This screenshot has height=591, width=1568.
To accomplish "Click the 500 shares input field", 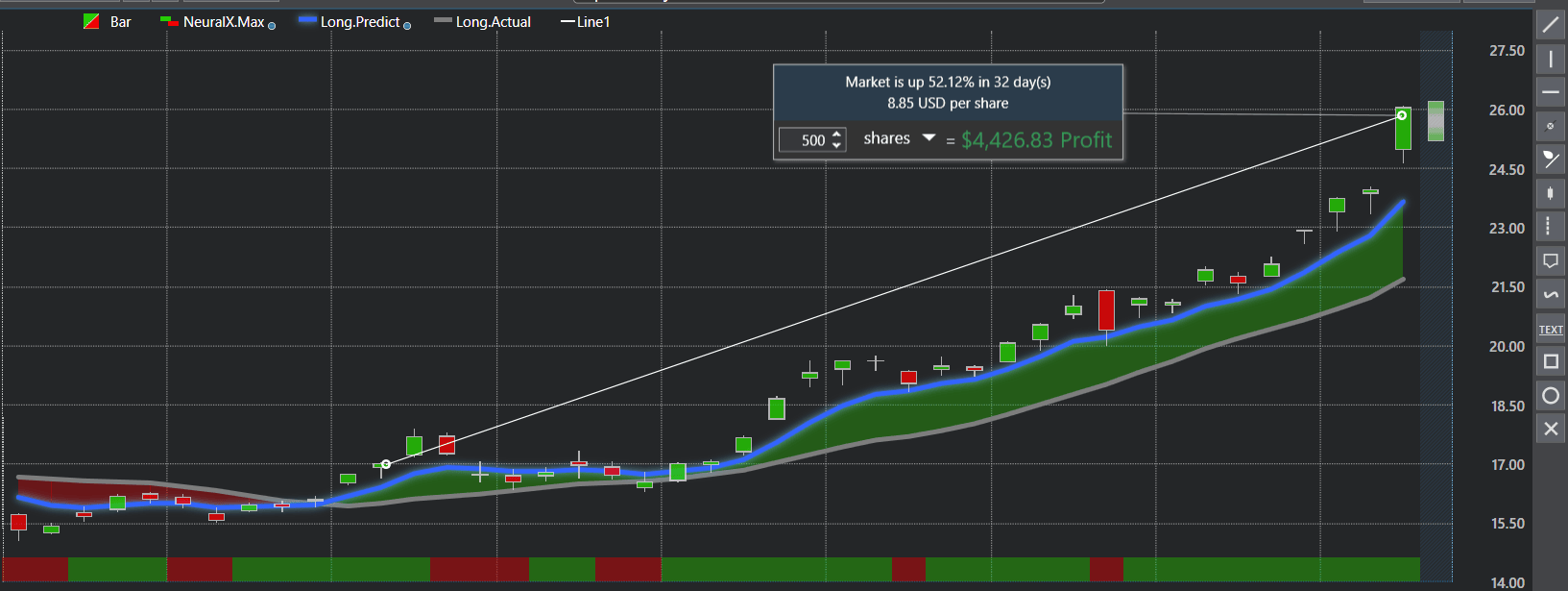I will click(805, 140).
